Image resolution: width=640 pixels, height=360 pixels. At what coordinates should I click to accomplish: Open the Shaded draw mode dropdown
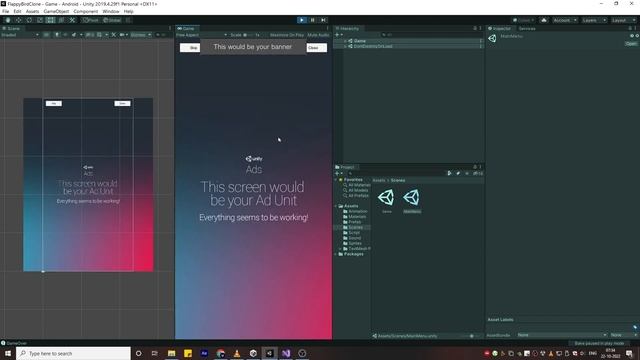(x=20, y=35)
